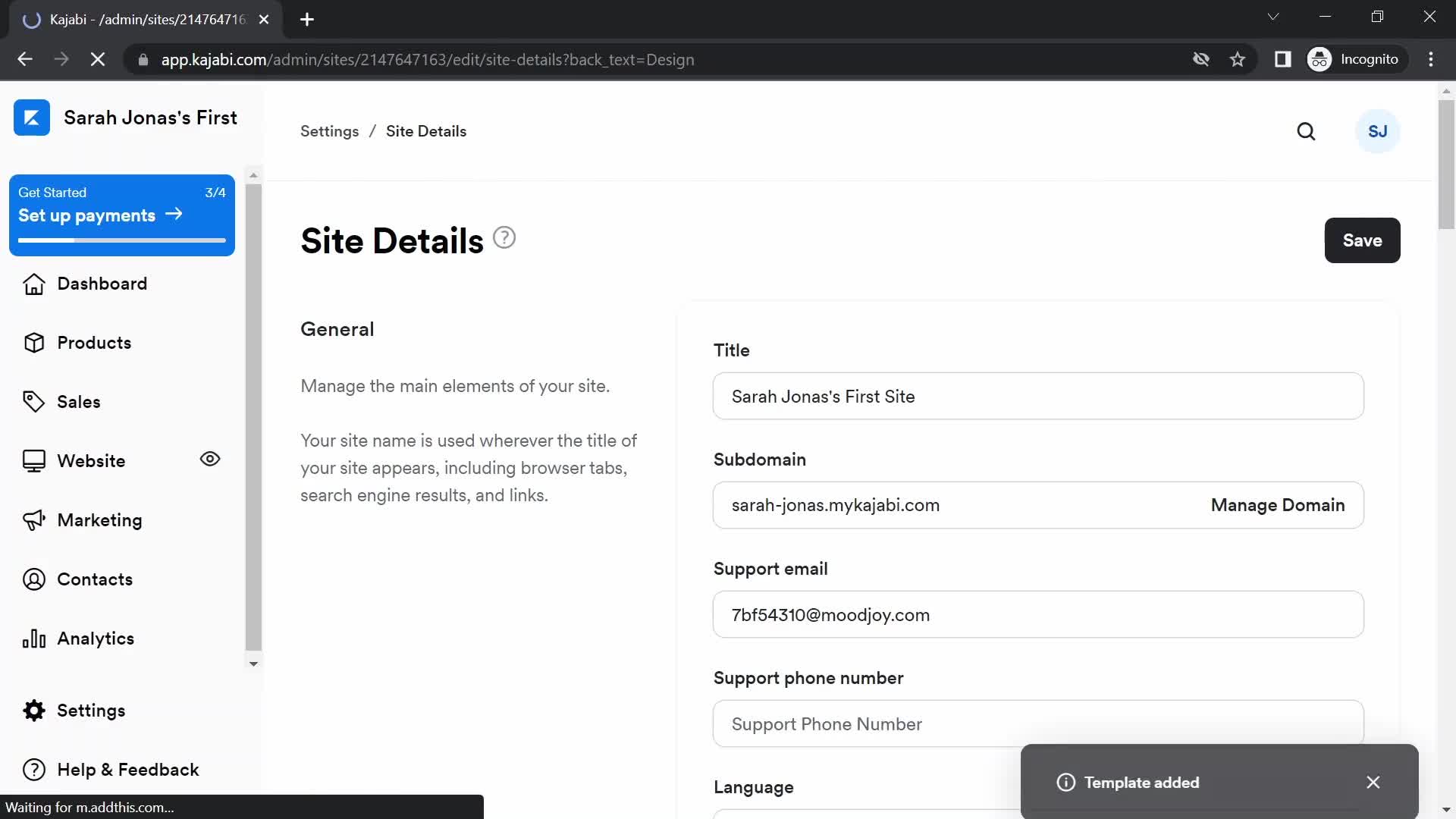Click the sidebar scroll down arrow
Image resolution: width=1456 pixels, height=819 pixels.
click(253, 664)
